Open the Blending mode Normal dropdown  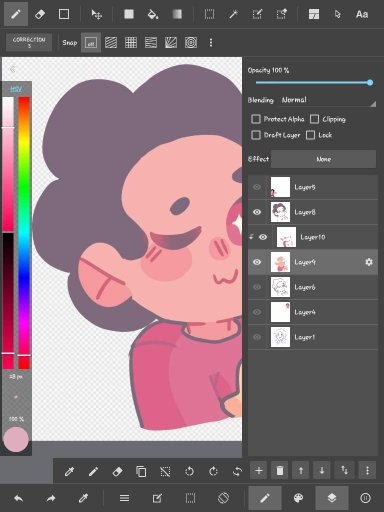(328, 100)
